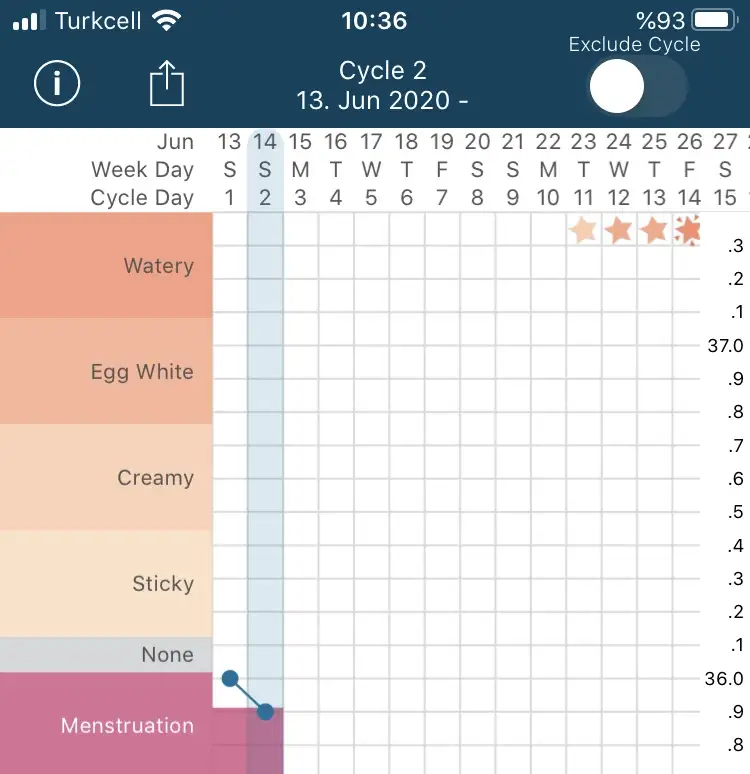
Task: Tap the star on June 25
Action: [654, 230]
